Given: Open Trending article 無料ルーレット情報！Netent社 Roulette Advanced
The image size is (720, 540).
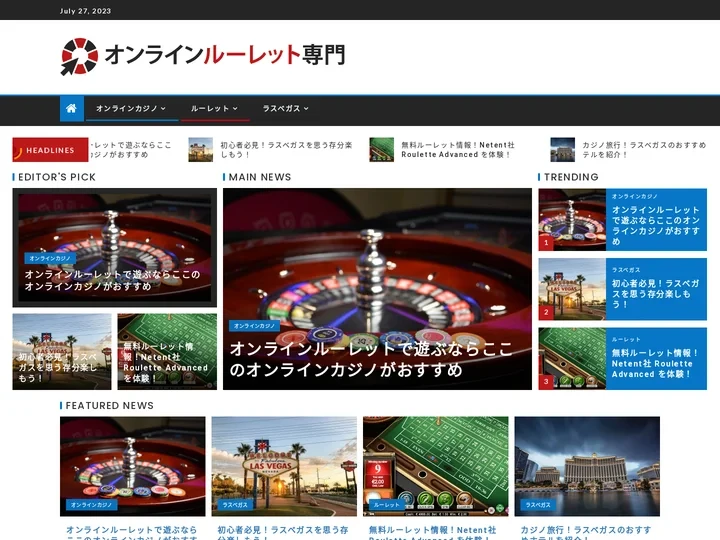Looking at the screenshot, I should pyautogui.click(x=656, y=364).
